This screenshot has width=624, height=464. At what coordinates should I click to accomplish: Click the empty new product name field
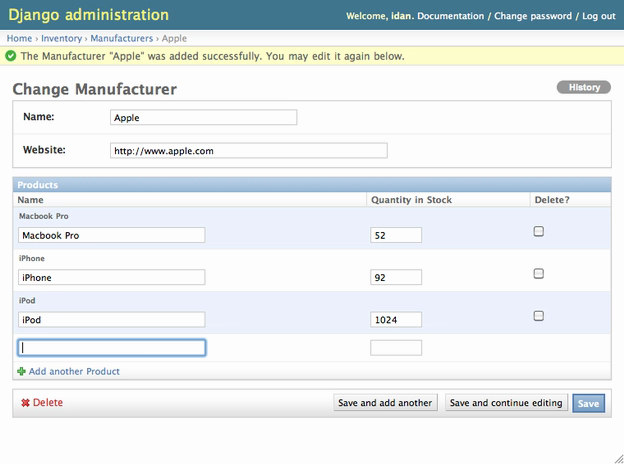[111, 347]
